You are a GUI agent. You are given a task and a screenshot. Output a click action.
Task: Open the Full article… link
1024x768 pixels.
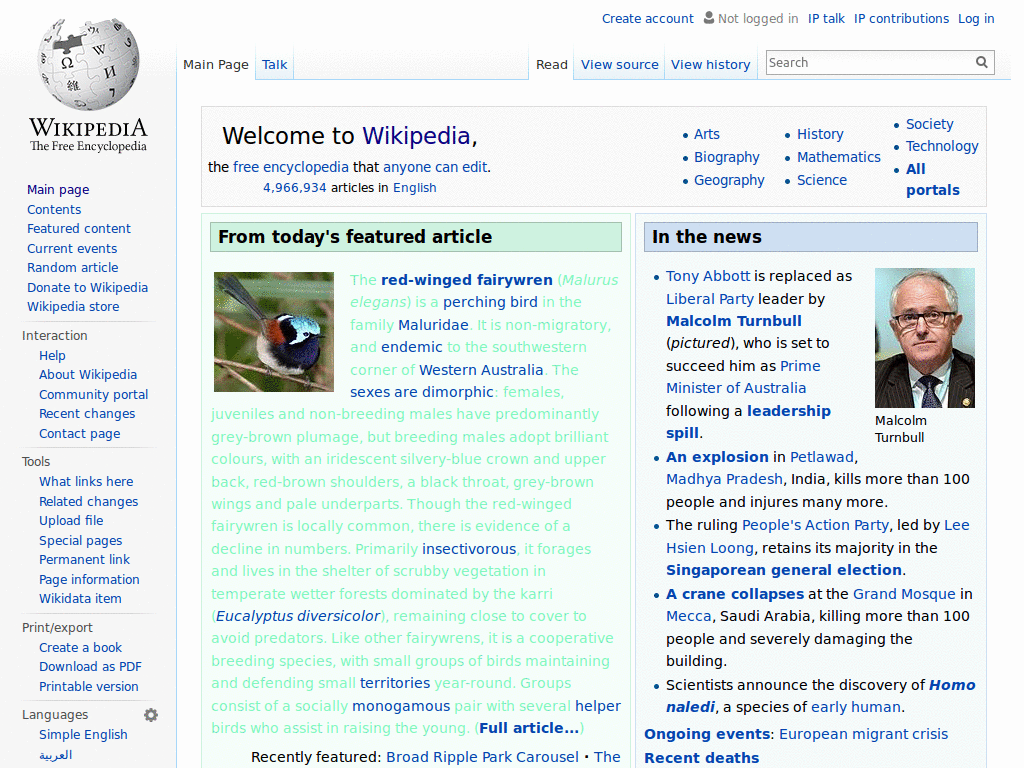tap(529, 728)
